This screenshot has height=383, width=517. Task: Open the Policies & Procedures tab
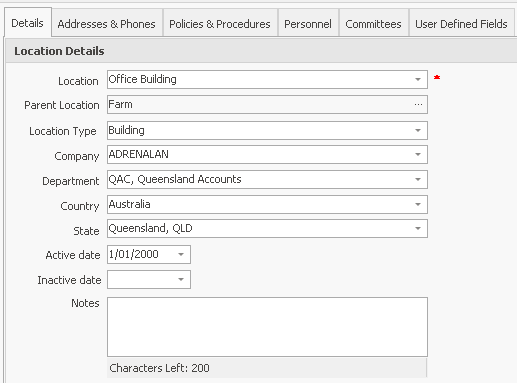[x=220, y=24]
